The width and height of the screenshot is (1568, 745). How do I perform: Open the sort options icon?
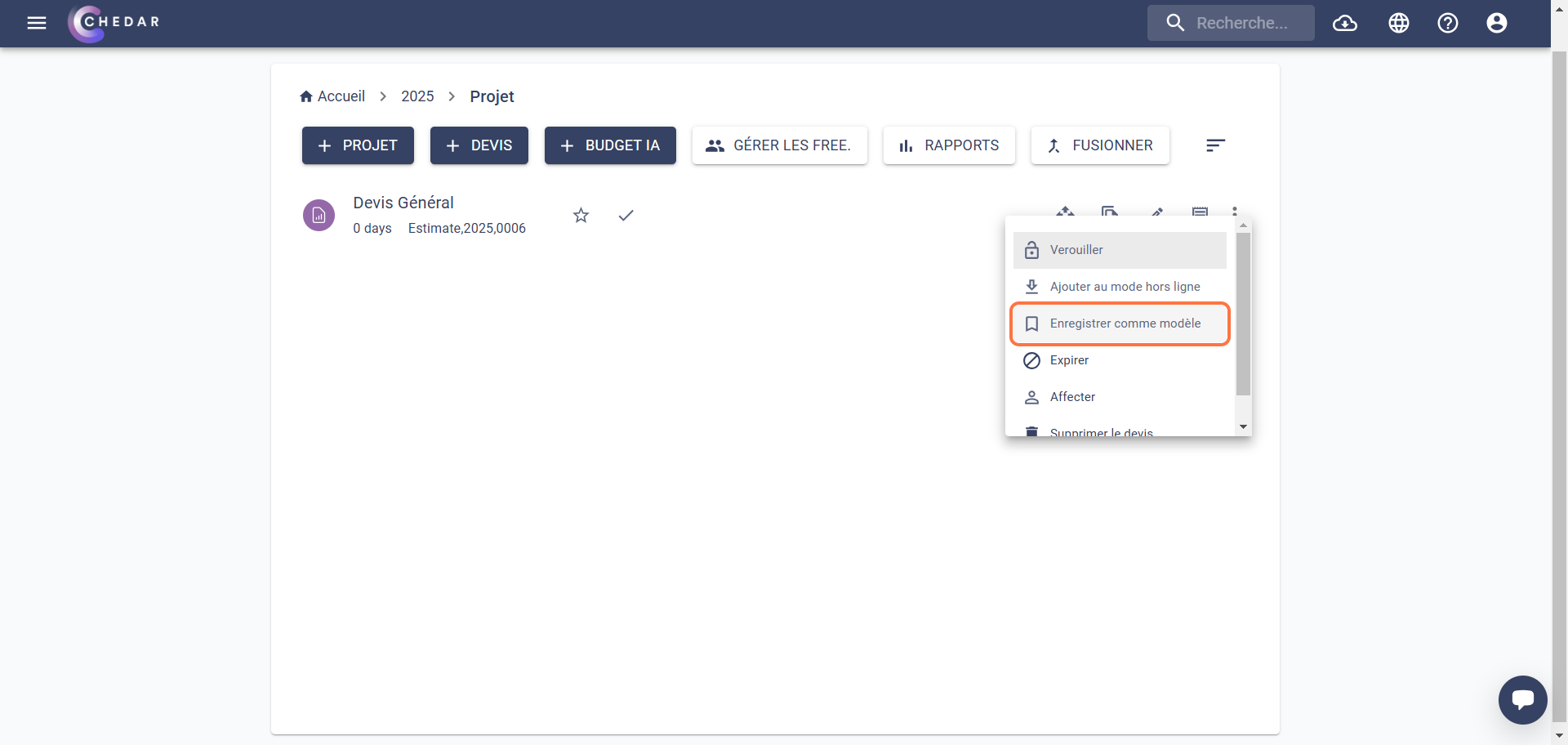point(1215,145)
